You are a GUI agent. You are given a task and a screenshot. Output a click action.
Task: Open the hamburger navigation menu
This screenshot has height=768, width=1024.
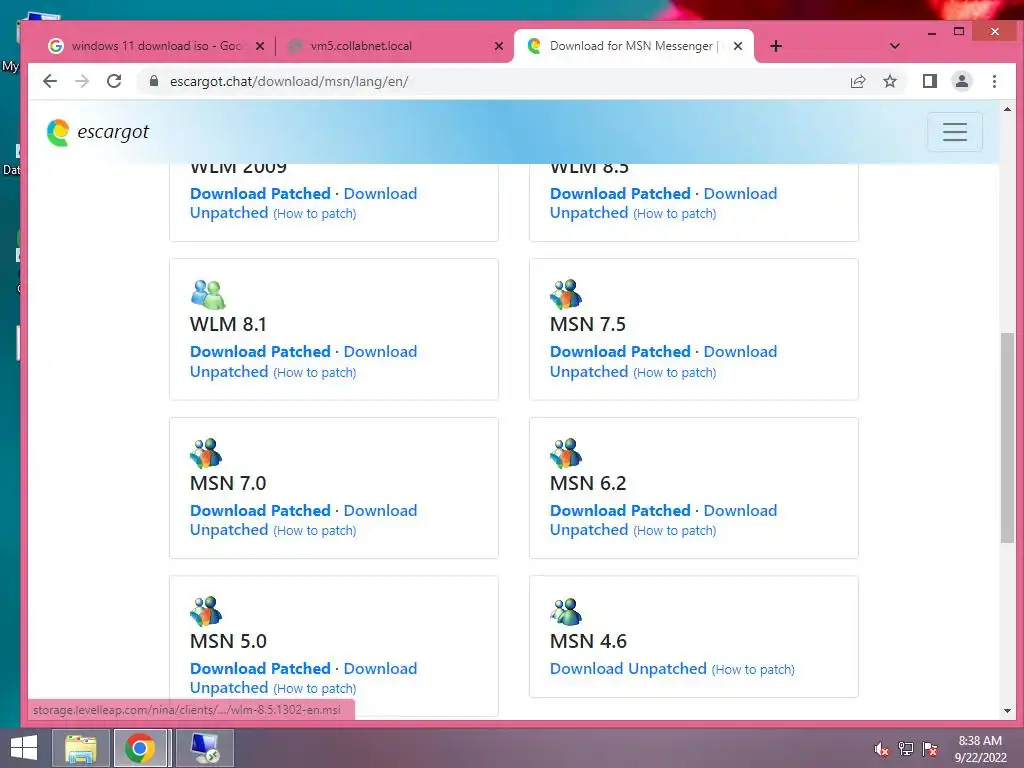954,132
